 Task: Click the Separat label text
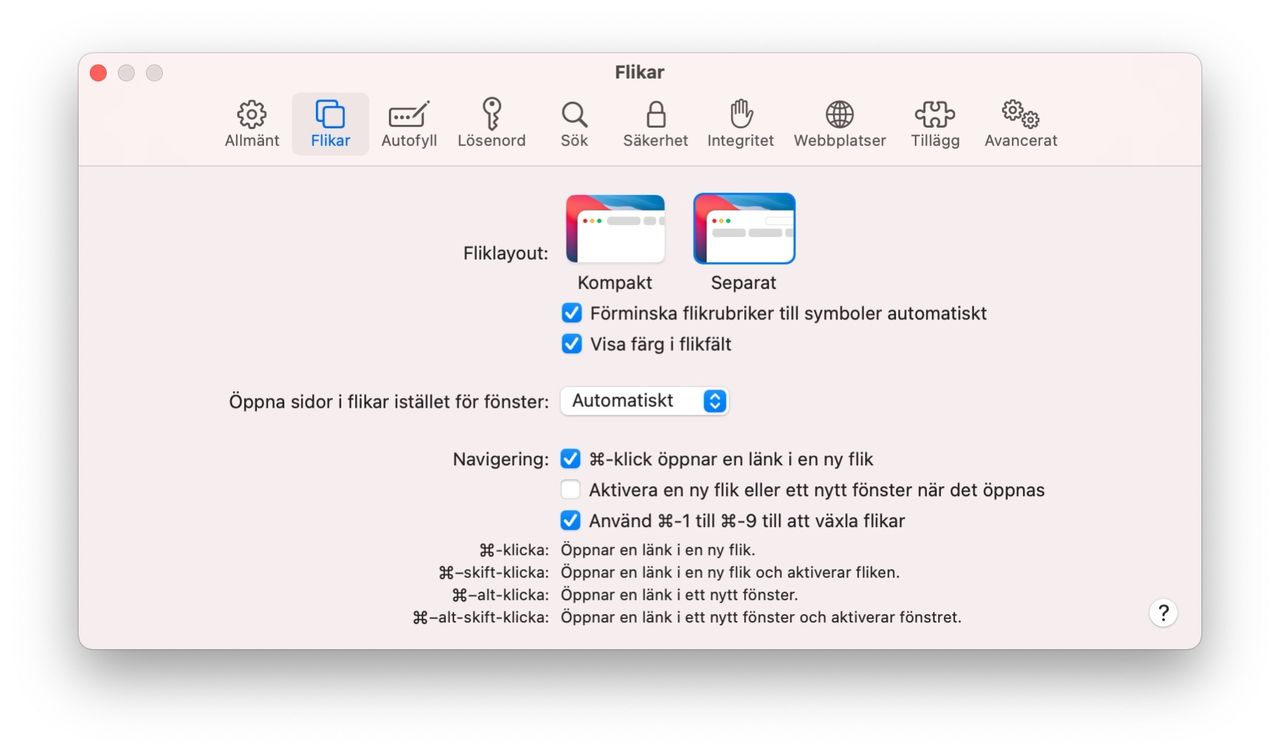[744, 283]
